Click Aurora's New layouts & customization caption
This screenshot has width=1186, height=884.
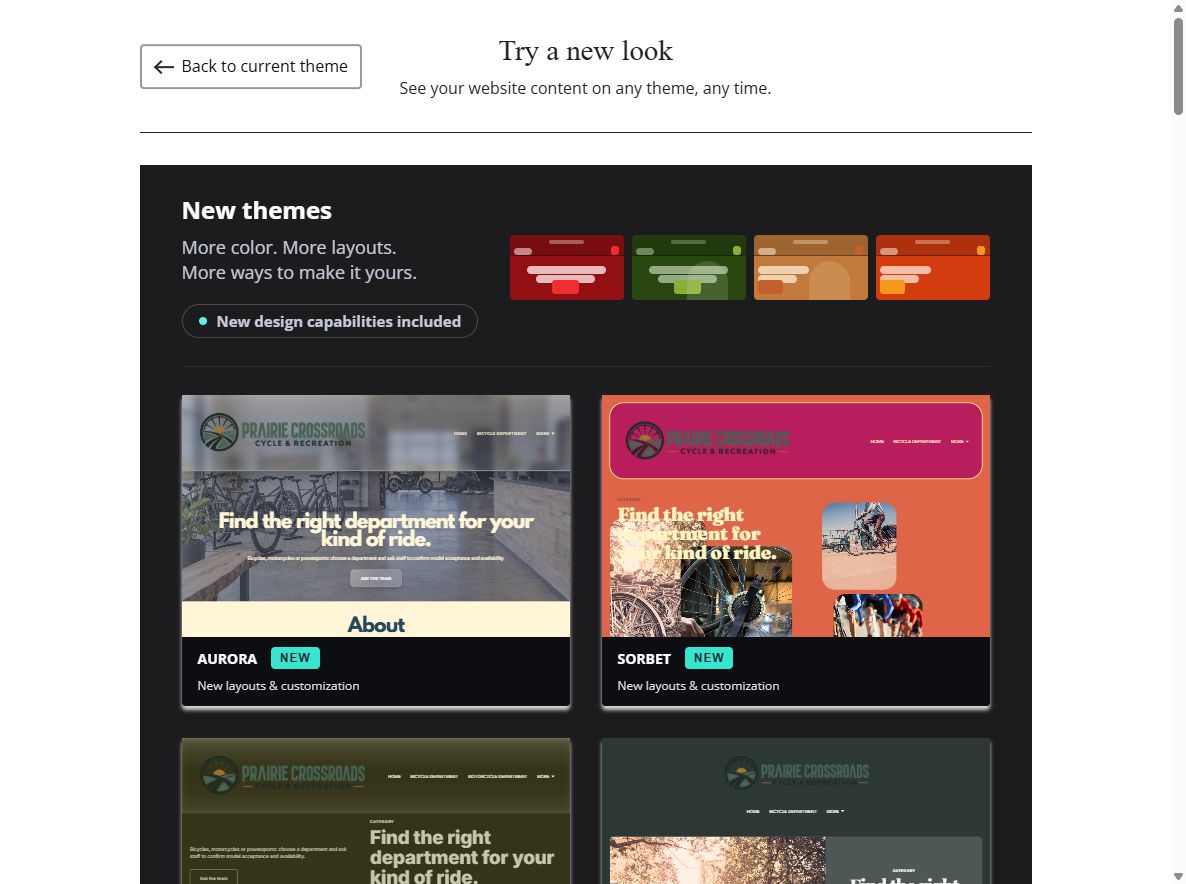278,686
